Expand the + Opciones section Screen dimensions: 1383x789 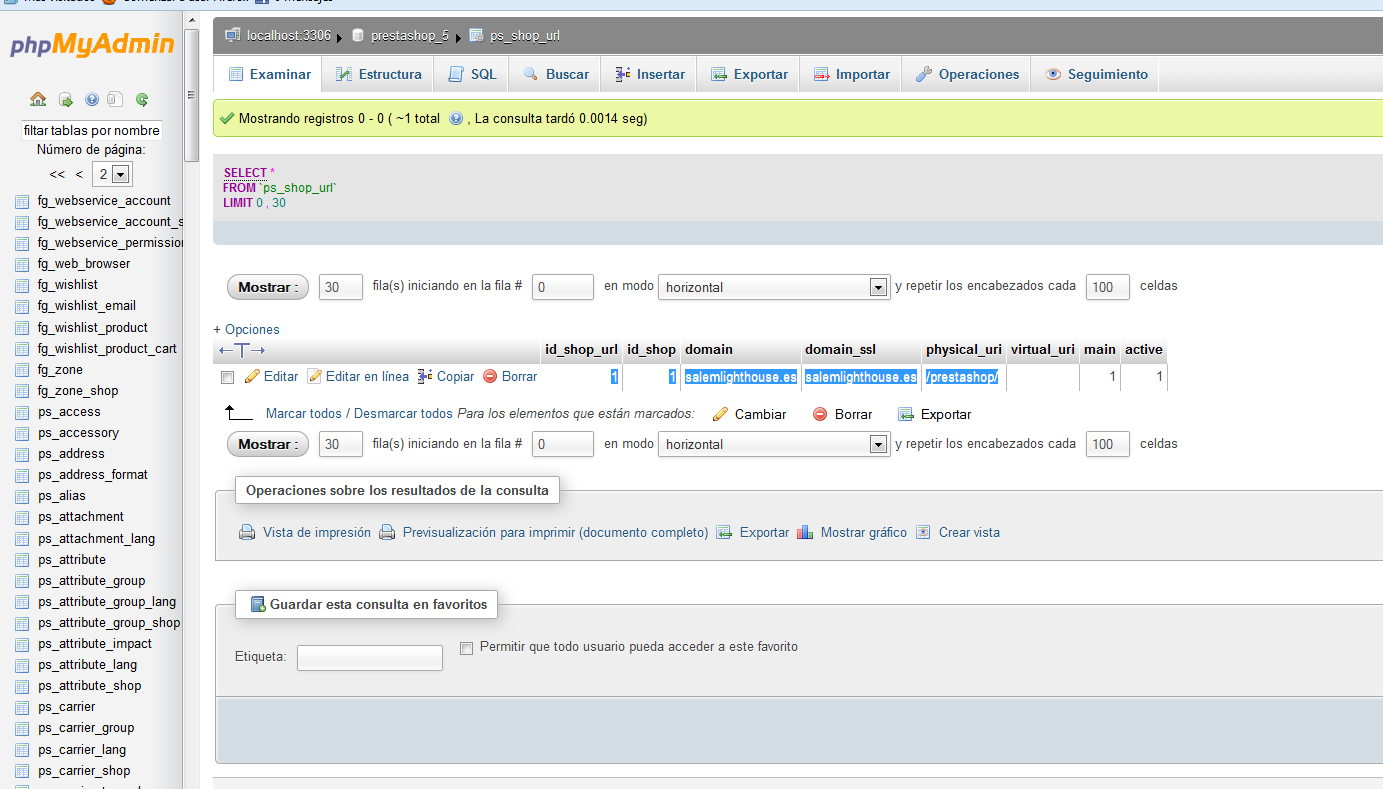(246, 329)
